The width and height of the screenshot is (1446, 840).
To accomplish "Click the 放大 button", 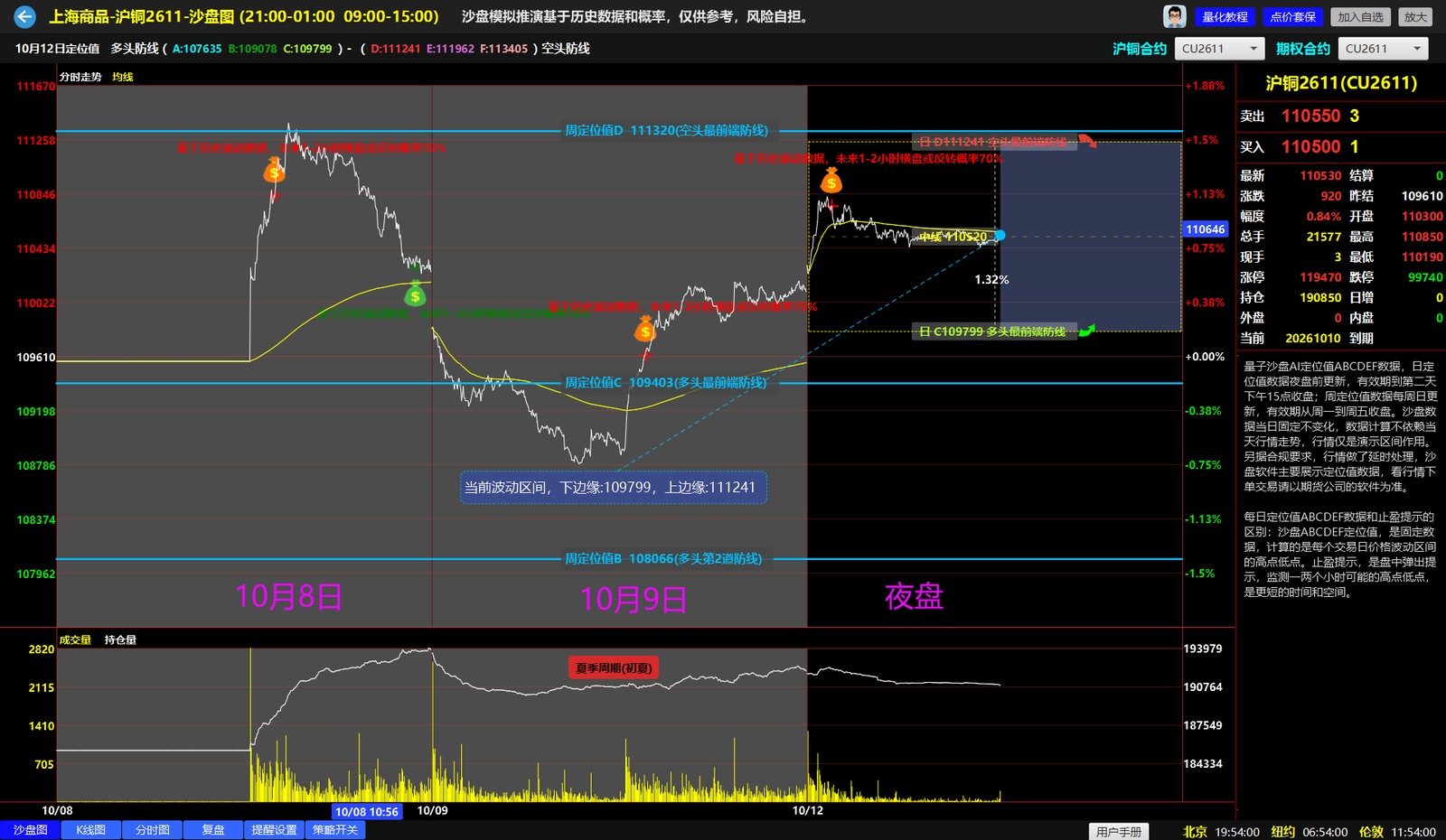I will (1415, 17).
